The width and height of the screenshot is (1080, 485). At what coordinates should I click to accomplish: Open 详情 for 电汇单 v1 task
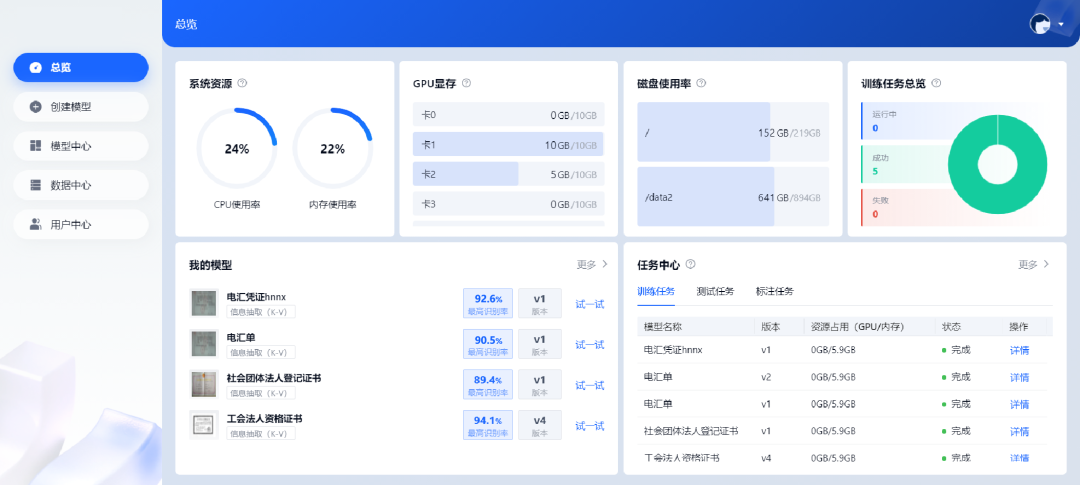click(x=1019, y=404)
